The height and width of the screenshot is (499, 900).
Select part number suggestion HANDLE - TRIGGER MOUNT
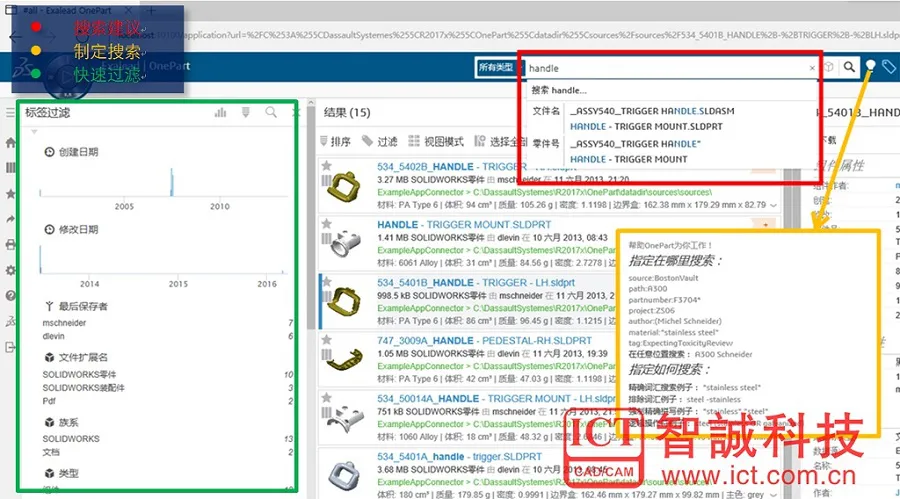[629, 159]
